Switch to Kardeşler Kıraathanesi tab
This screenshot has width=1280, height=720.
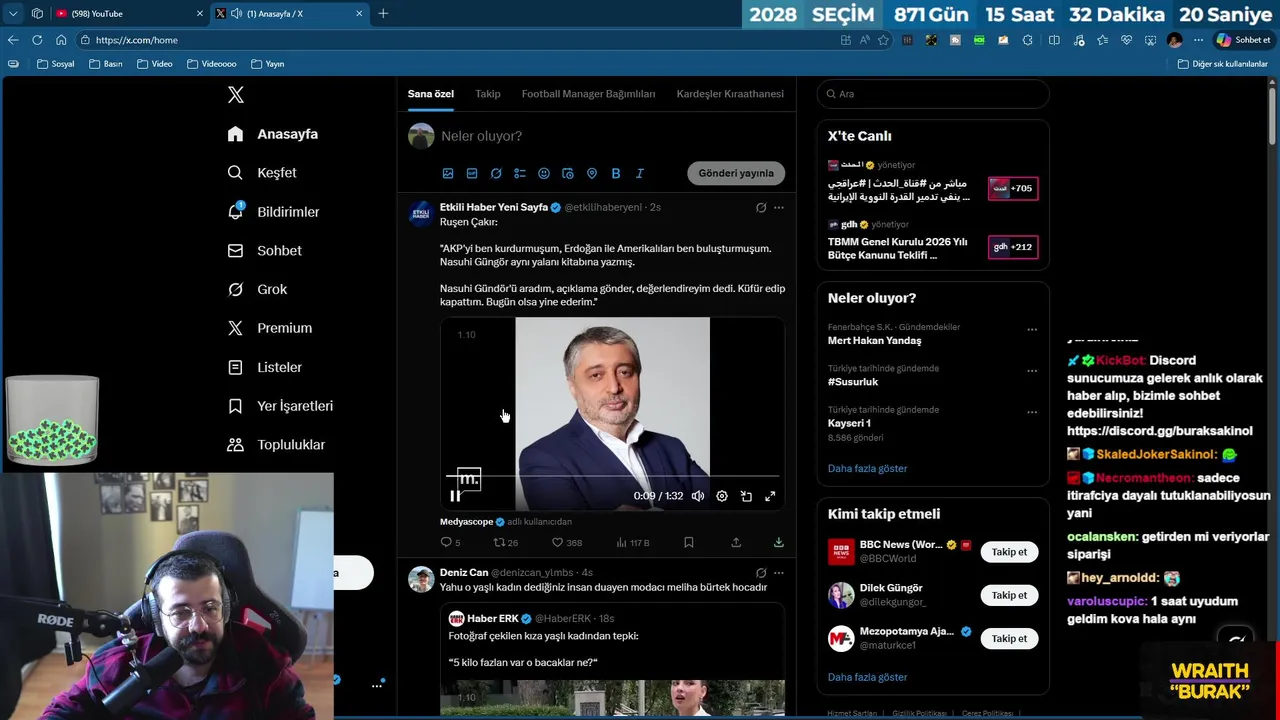click(730, 94)
